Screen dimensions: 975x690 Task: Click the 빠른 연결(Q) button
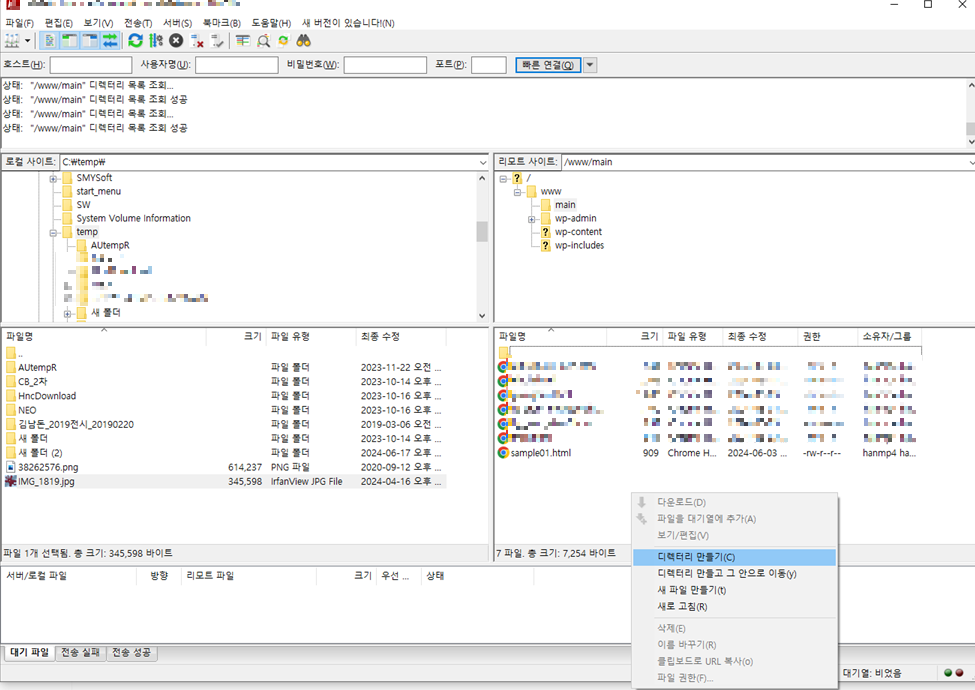click(x=548, y=63)
